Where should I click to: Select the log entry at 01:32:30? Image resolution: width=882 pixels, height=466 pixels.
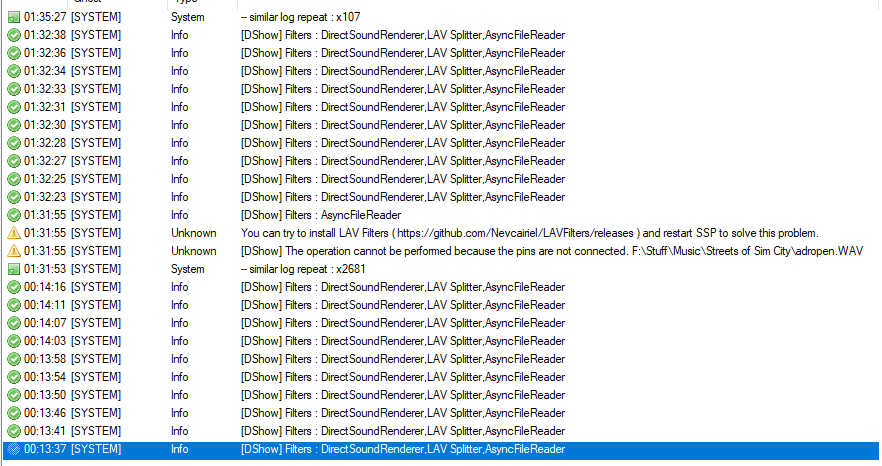tap(45, 125)
